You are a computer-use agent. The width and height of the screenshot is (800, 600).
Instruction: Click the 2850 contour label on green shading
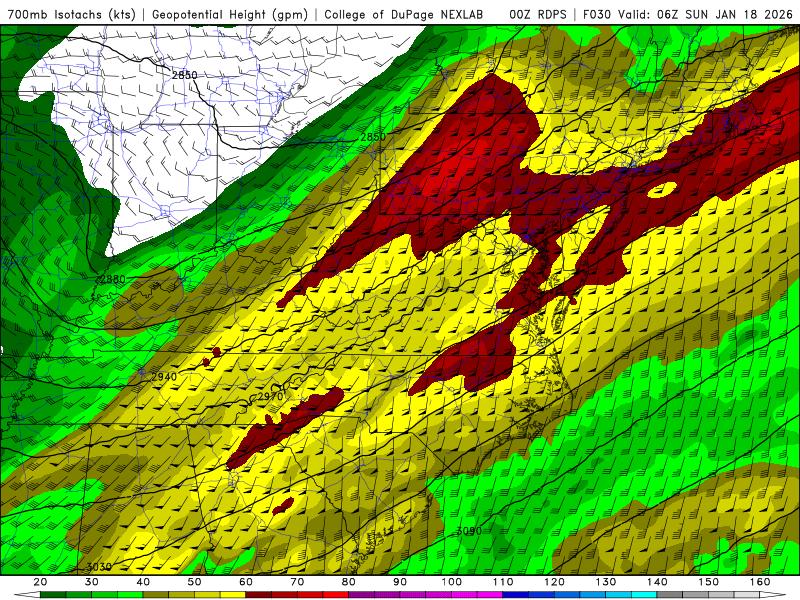(373, 137)
